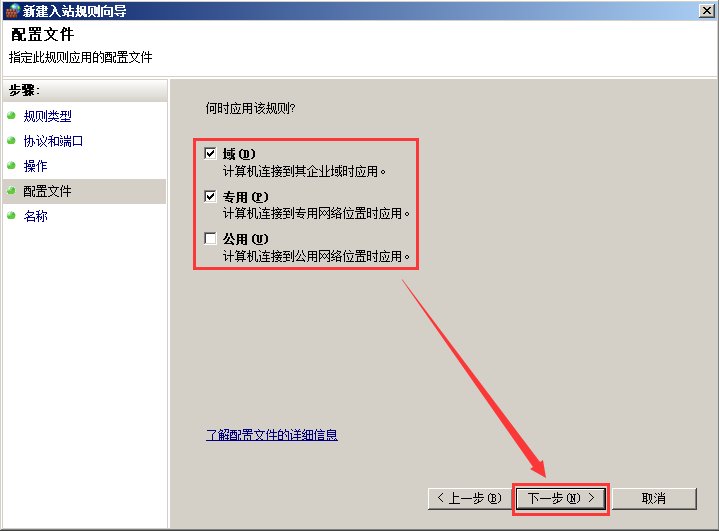The image size is (719, 531).
Task: Click green bullet beside 操作 step
Action: (11, 165)
